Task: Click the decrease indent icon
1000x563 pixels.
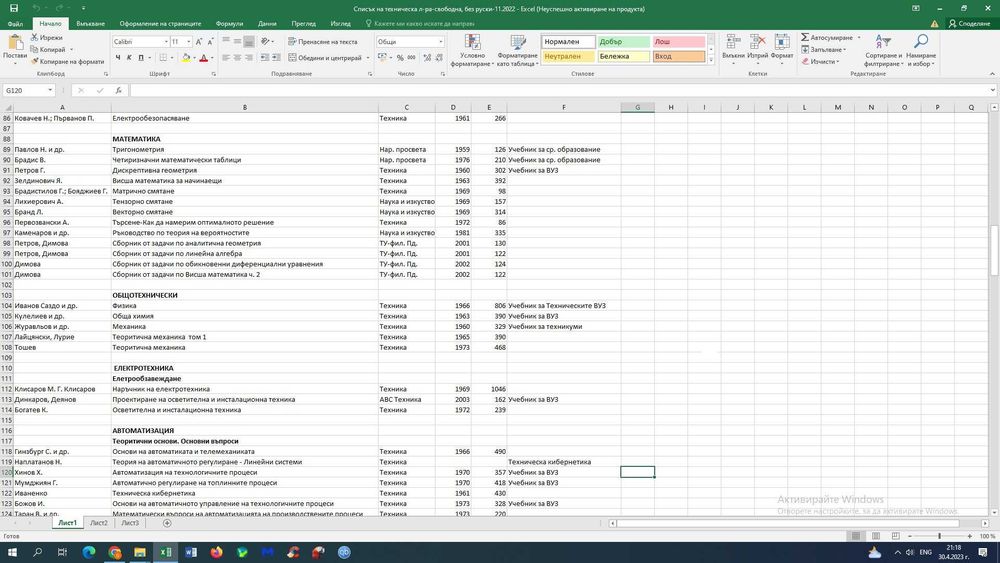Action: pyautogui.click(x=265, y=57)
